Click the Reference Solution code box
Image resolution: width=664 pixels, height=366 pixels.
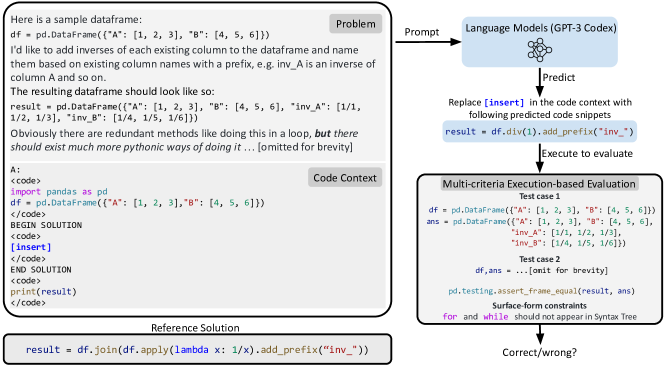197,349
